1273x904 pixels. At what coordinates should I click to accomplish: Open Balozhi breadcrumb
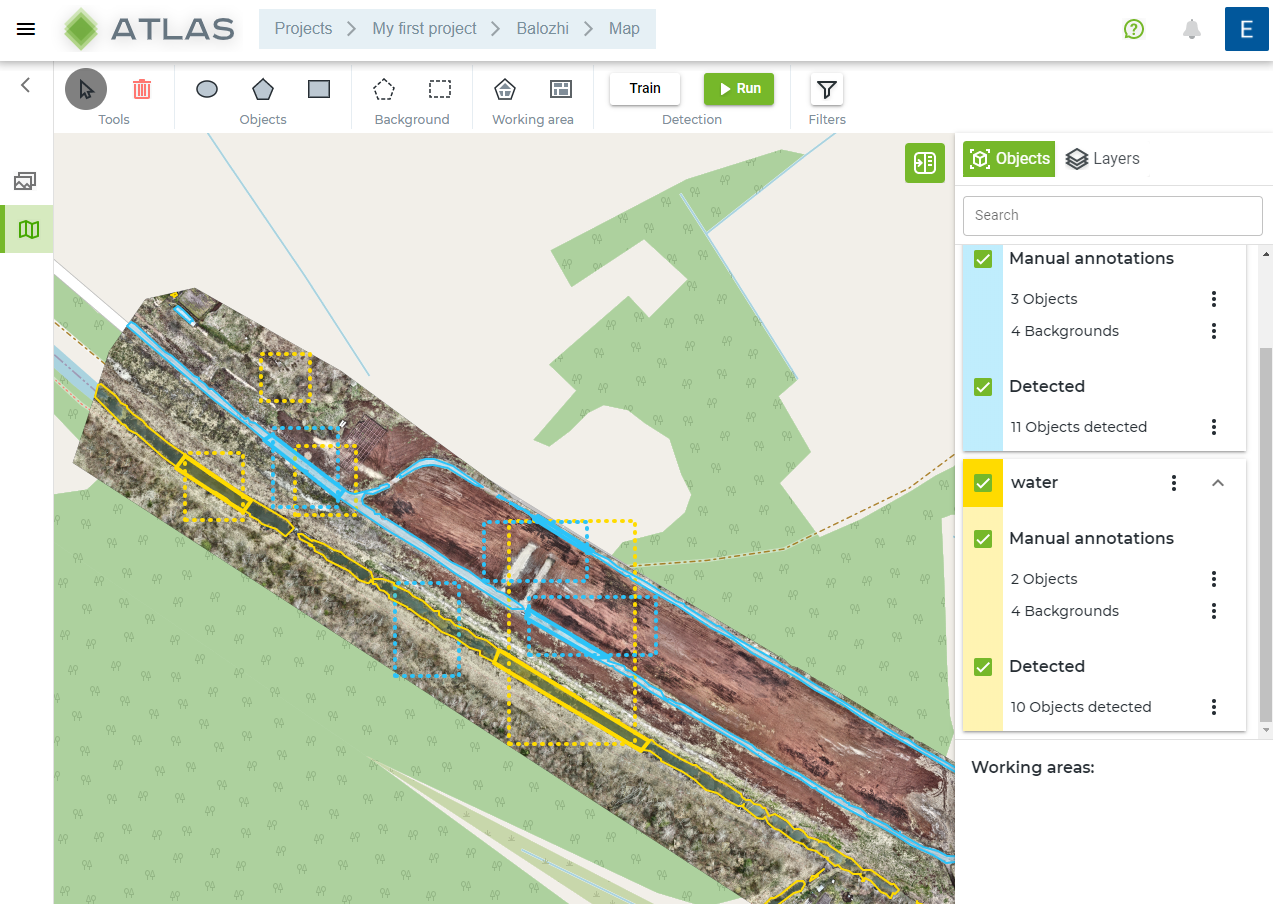tap(543, 29)
